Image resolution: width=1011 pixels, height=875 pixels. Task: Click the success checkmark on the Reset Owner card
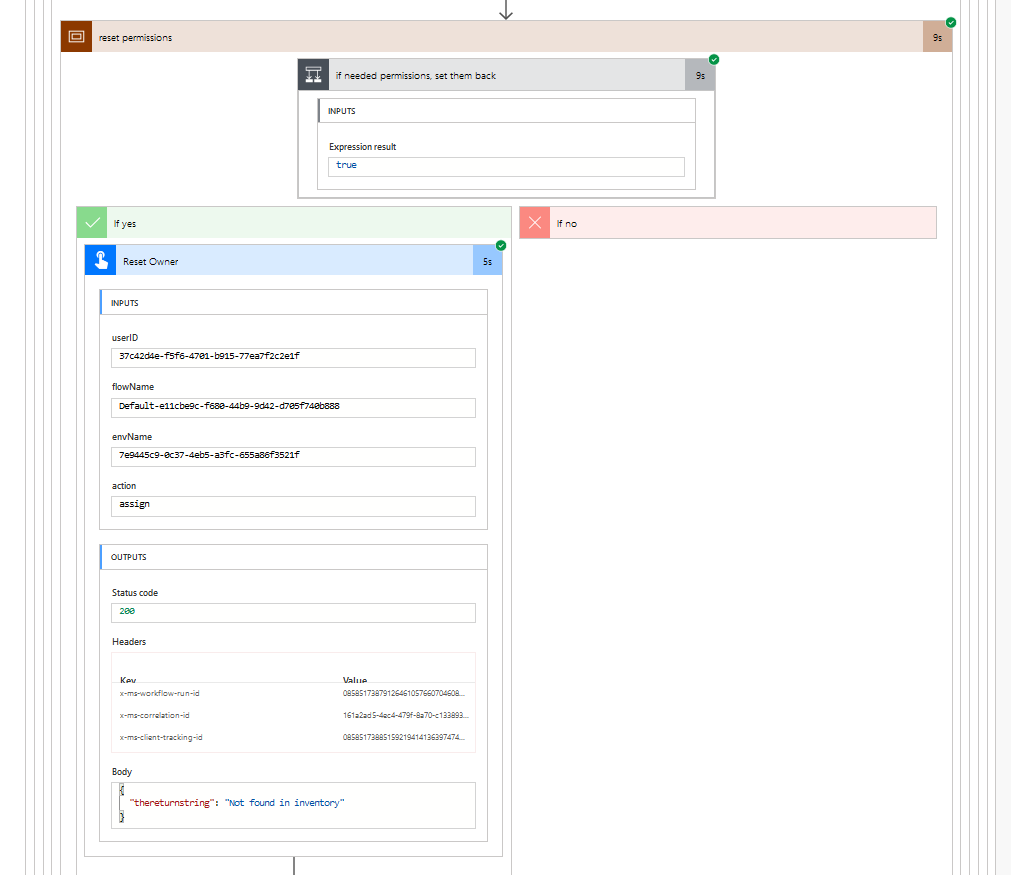[500, 245]
